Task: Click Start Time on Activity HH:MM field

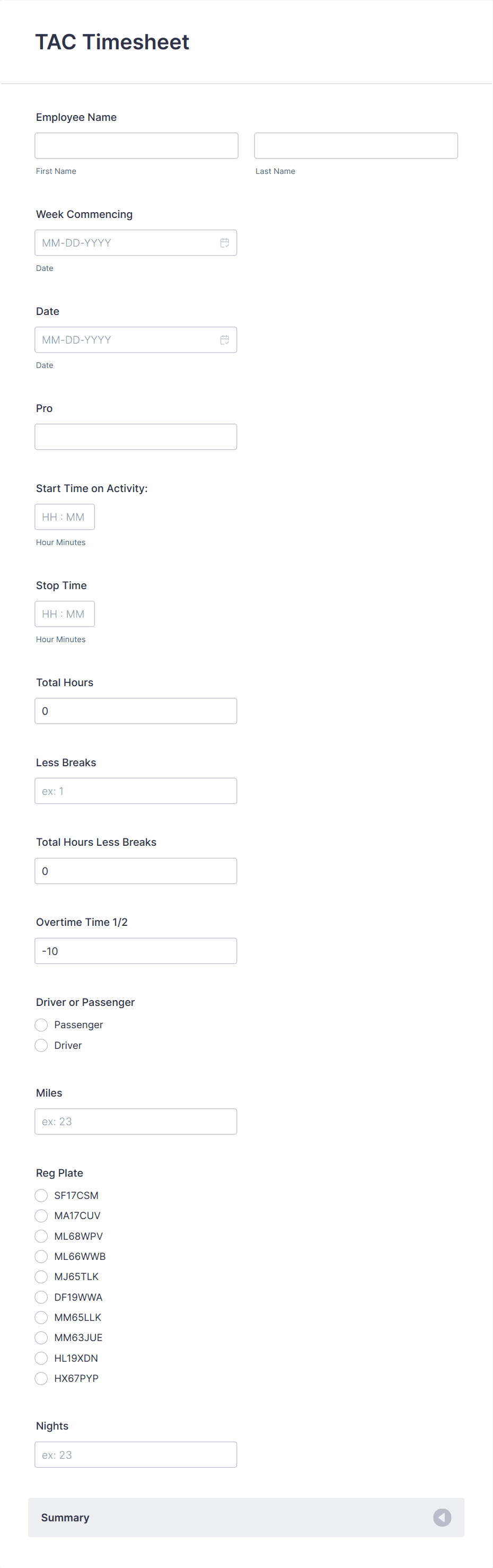Action: coord(65,517)
